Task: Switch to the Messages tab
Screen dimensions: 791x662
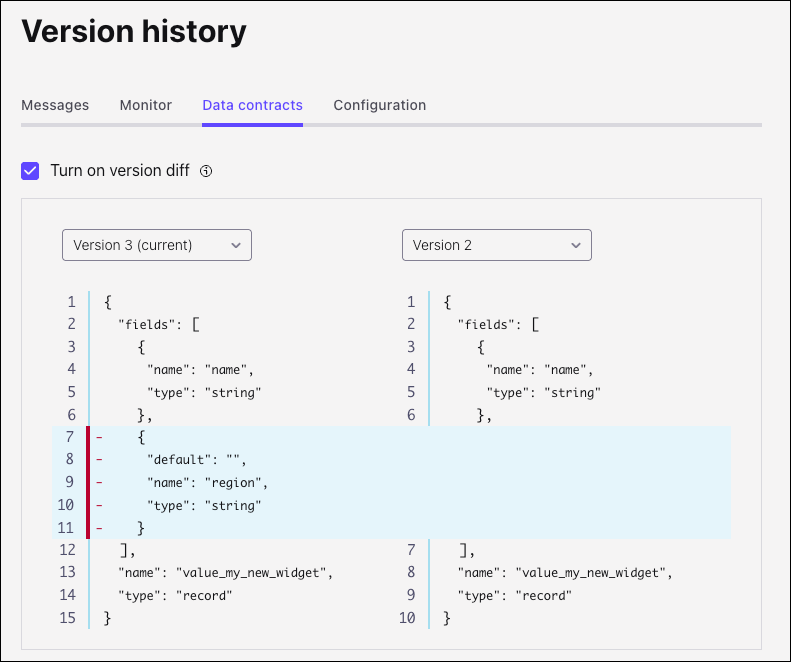Action: [x=55, y=105]
